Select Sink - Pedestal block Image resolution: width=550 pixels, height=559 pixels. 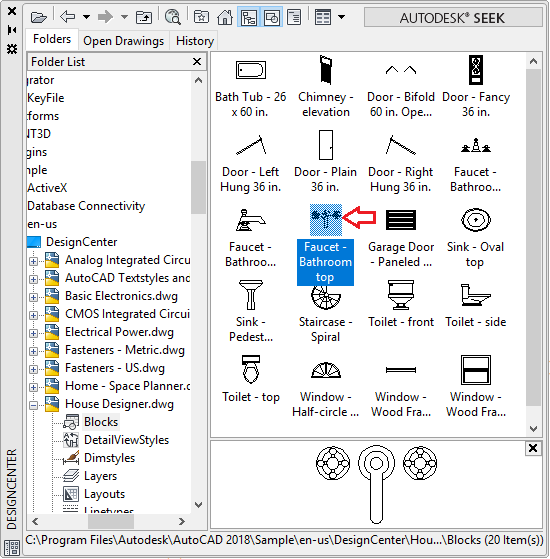tap(251, 312)
